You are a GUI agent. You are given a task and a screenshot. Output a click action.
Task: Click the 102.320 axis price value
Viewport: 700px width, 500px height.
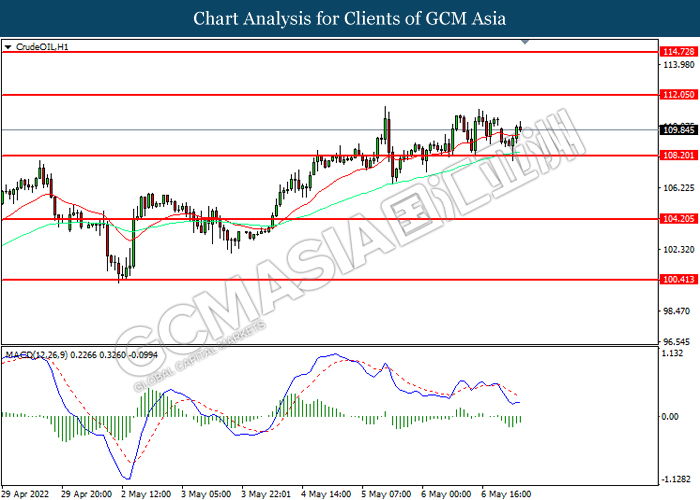679,250
